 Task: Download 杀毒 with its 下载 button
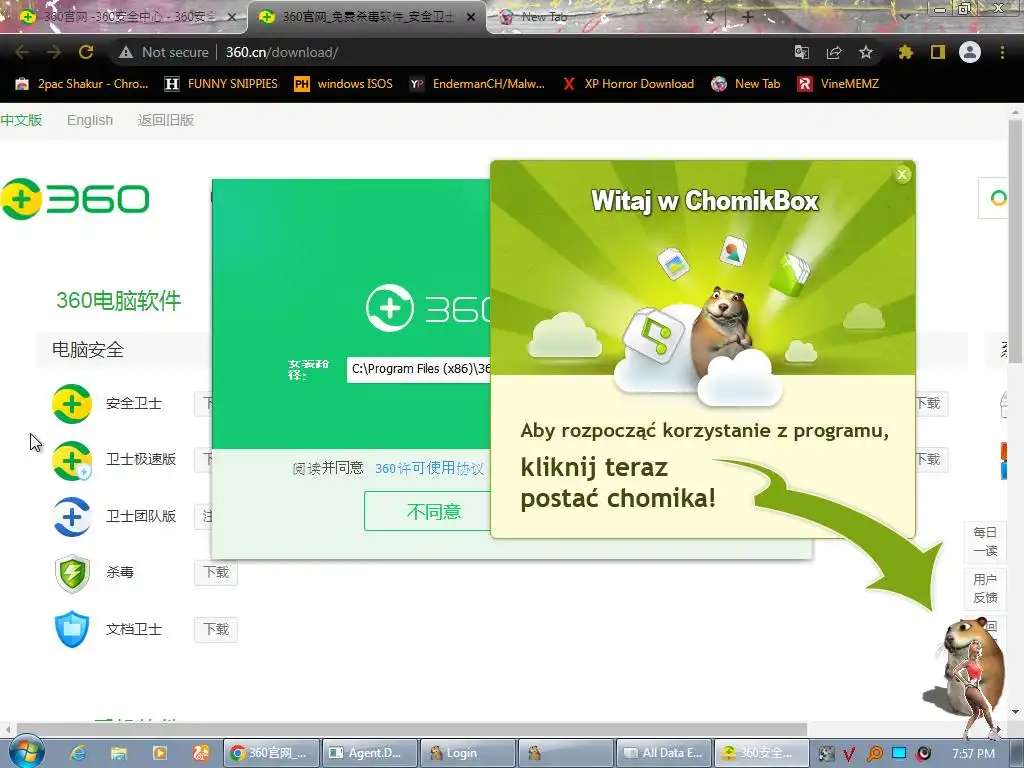coord(216,573)
